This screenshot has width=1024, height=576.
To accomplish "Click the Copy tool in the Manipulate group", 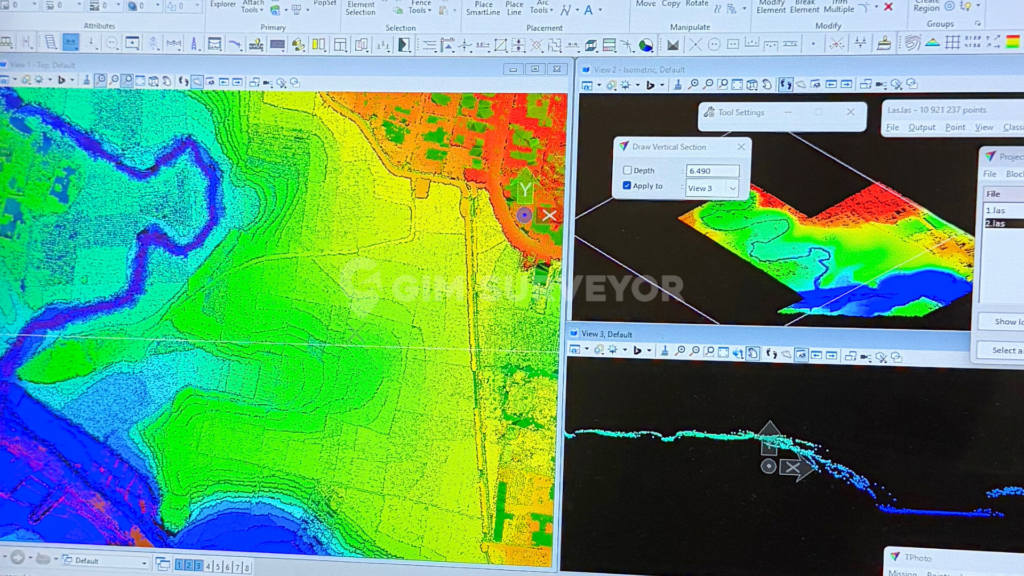I will pos(671,4).
